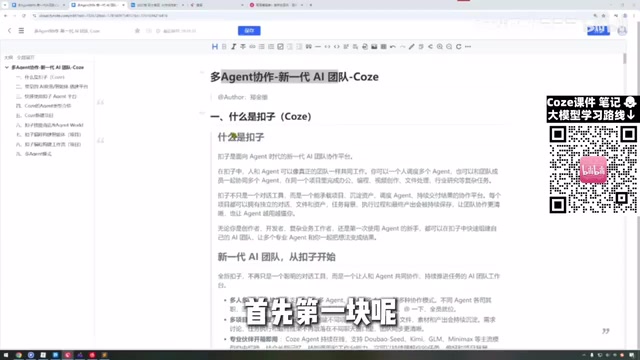Open a new browser tab
This screenshot has width=640, height=360.
coord(311,5)
